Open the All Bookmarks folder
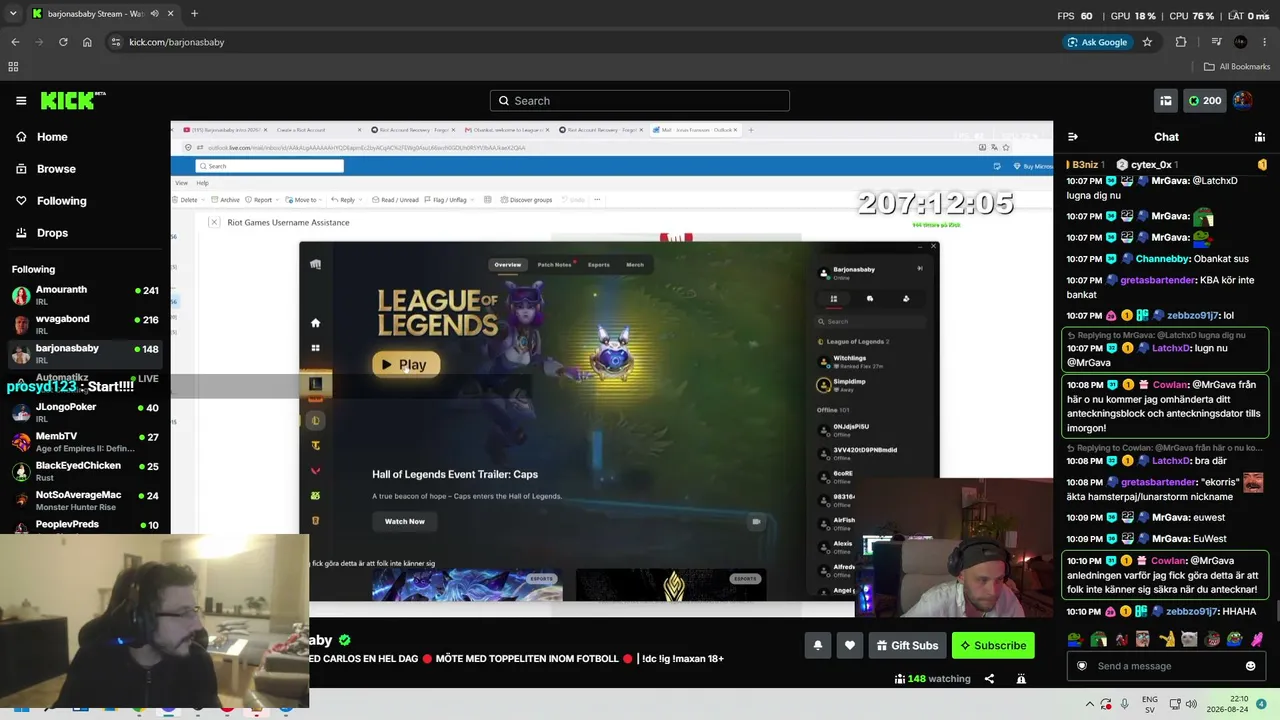 pyautogui.click(x=1237, y=67)
